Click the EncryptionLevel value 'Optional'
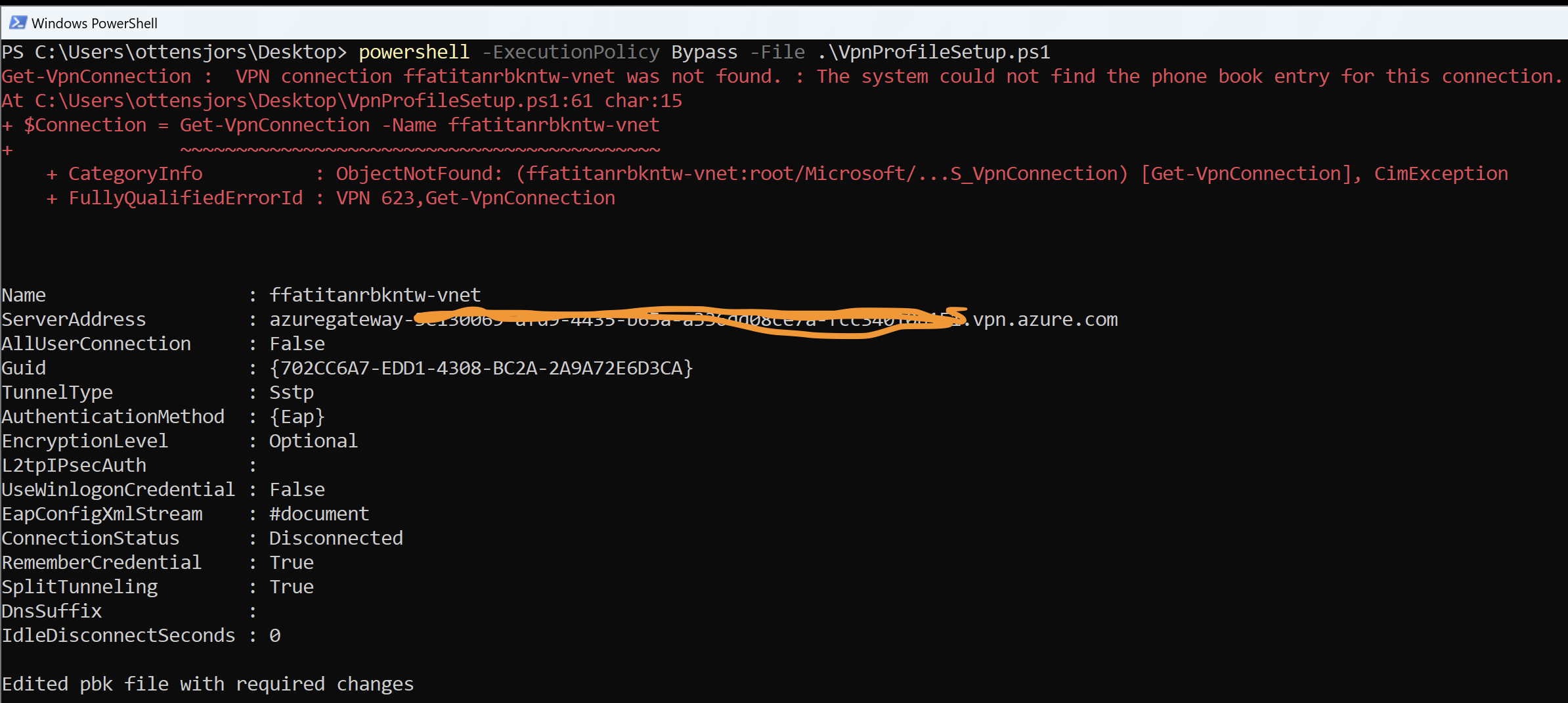Image resolution: width=1568 pixels, height=703 pixels. point(313,441)
